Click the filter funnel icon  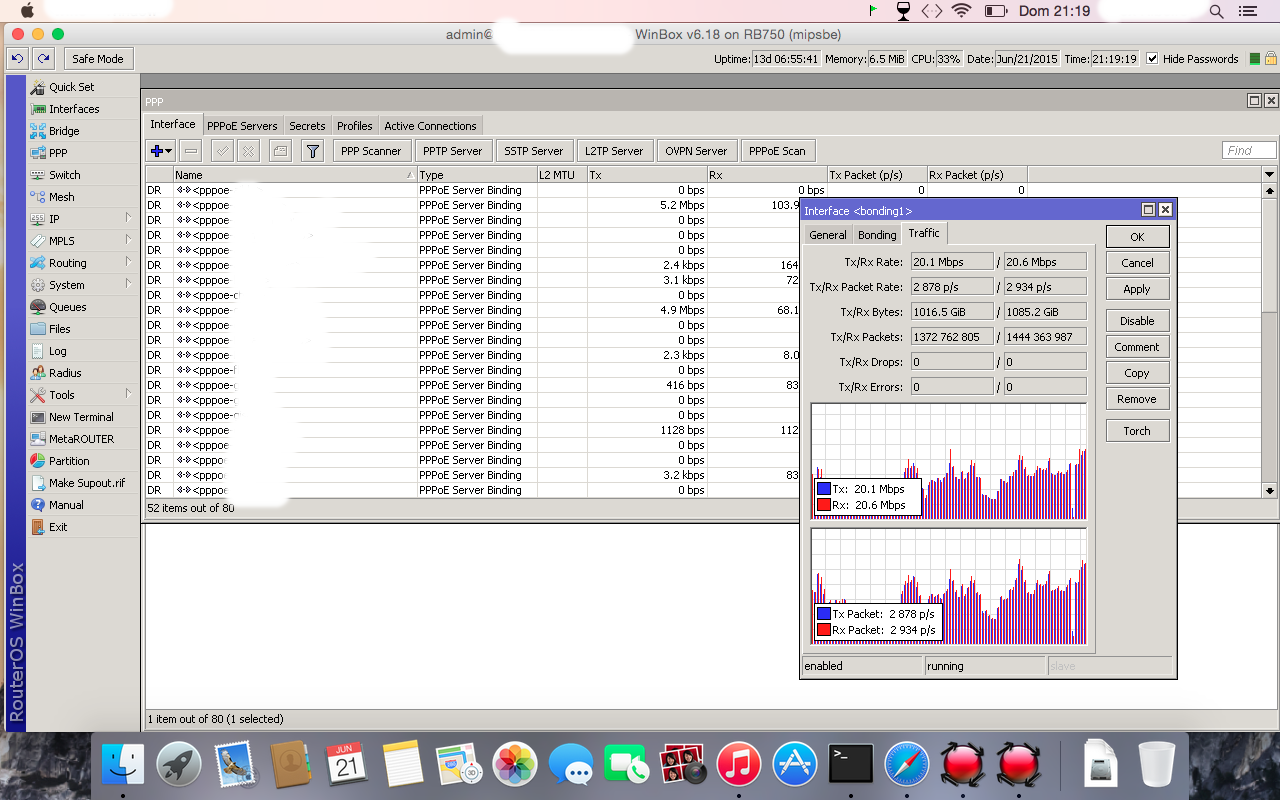point(313,151)
